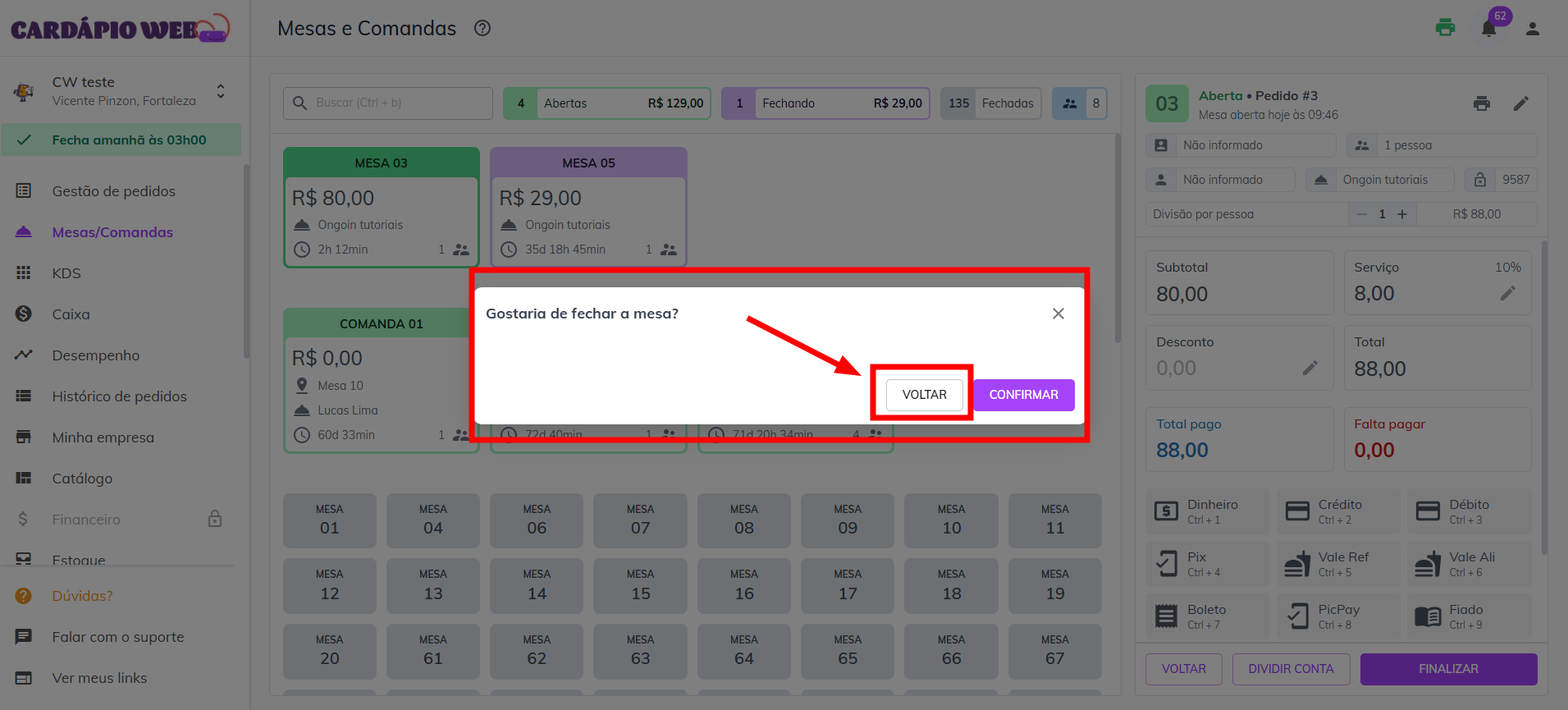Print order using Pedido #3 printer icon

1481,103
